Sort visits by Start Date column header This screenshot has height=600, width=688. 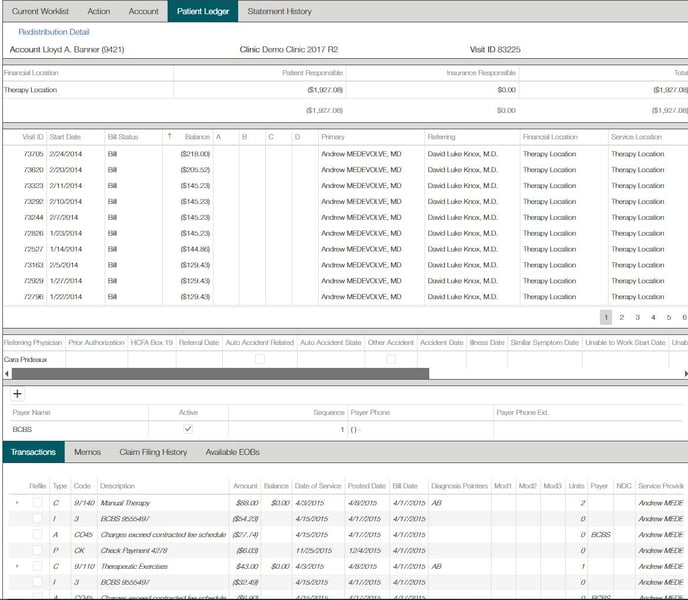(x=64, y=136)
